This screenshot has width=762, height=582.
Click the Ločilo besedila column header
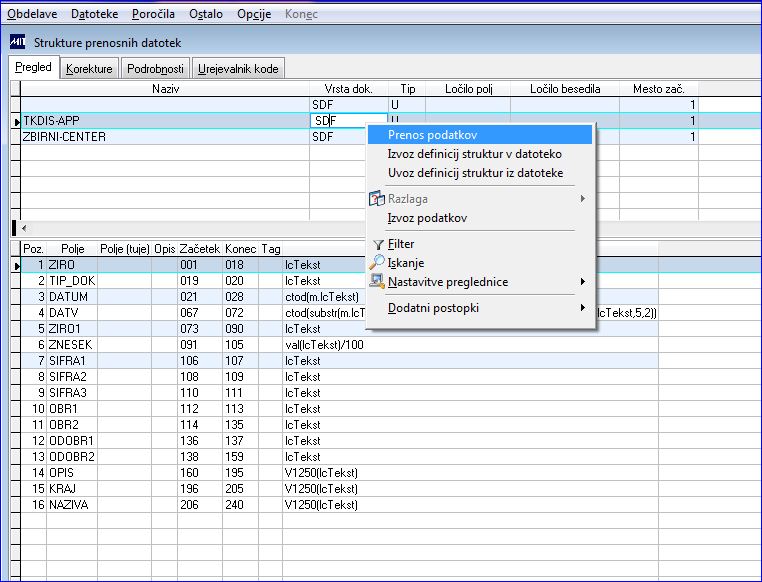565,89
